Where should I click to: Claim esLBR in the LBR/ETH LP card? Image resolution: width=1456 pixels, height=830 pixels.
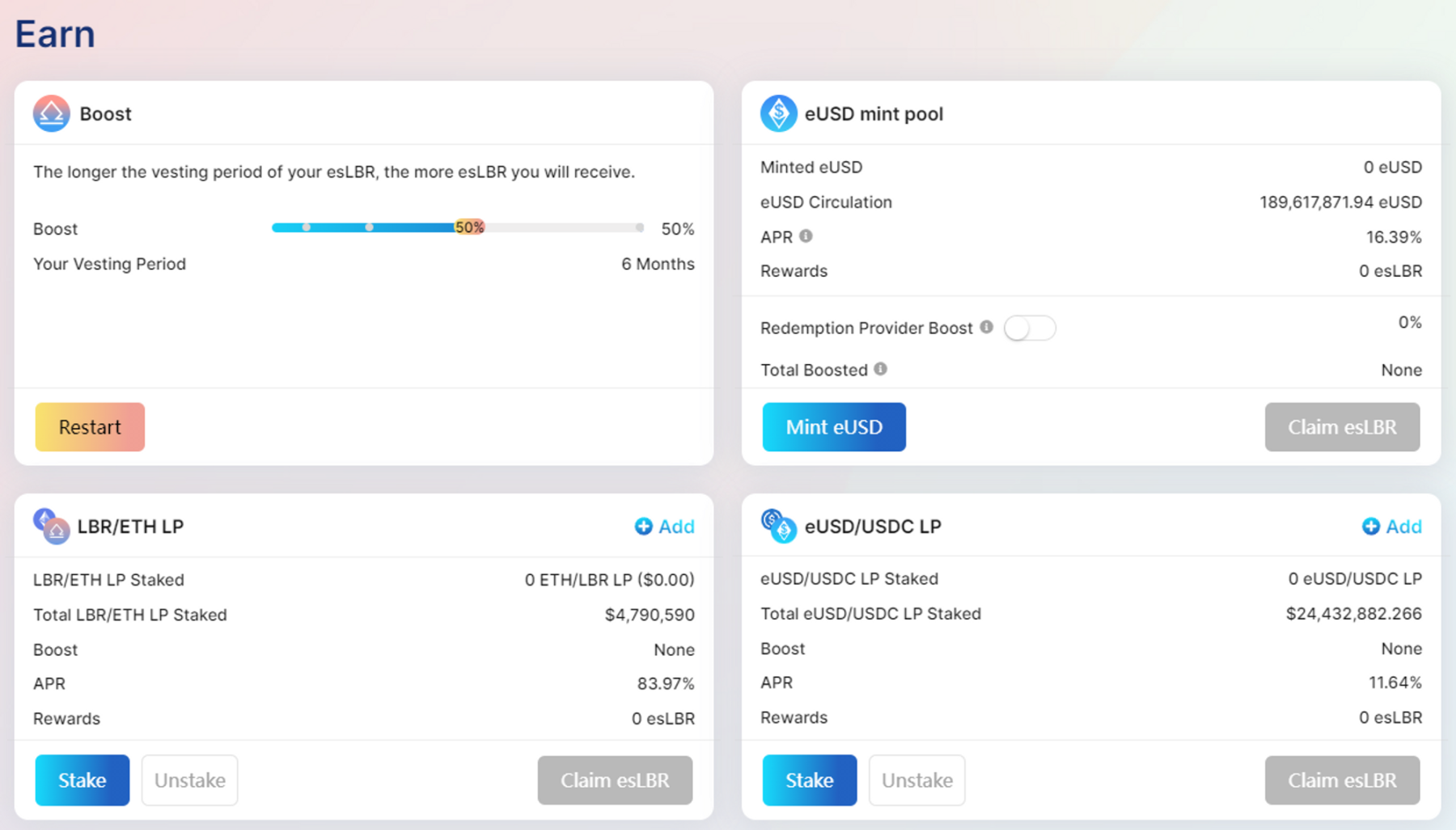tap(615, 780)
